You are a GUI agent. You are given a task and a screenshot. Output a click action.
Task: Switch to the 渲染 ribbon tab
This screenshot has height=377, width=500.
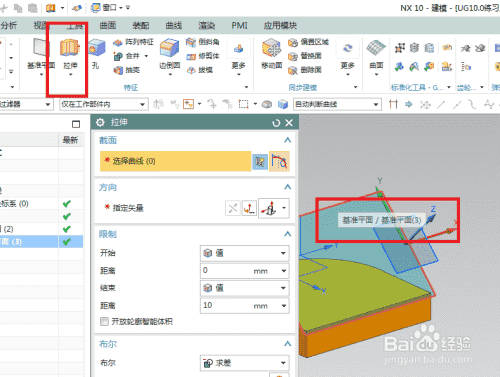point(207,25)
